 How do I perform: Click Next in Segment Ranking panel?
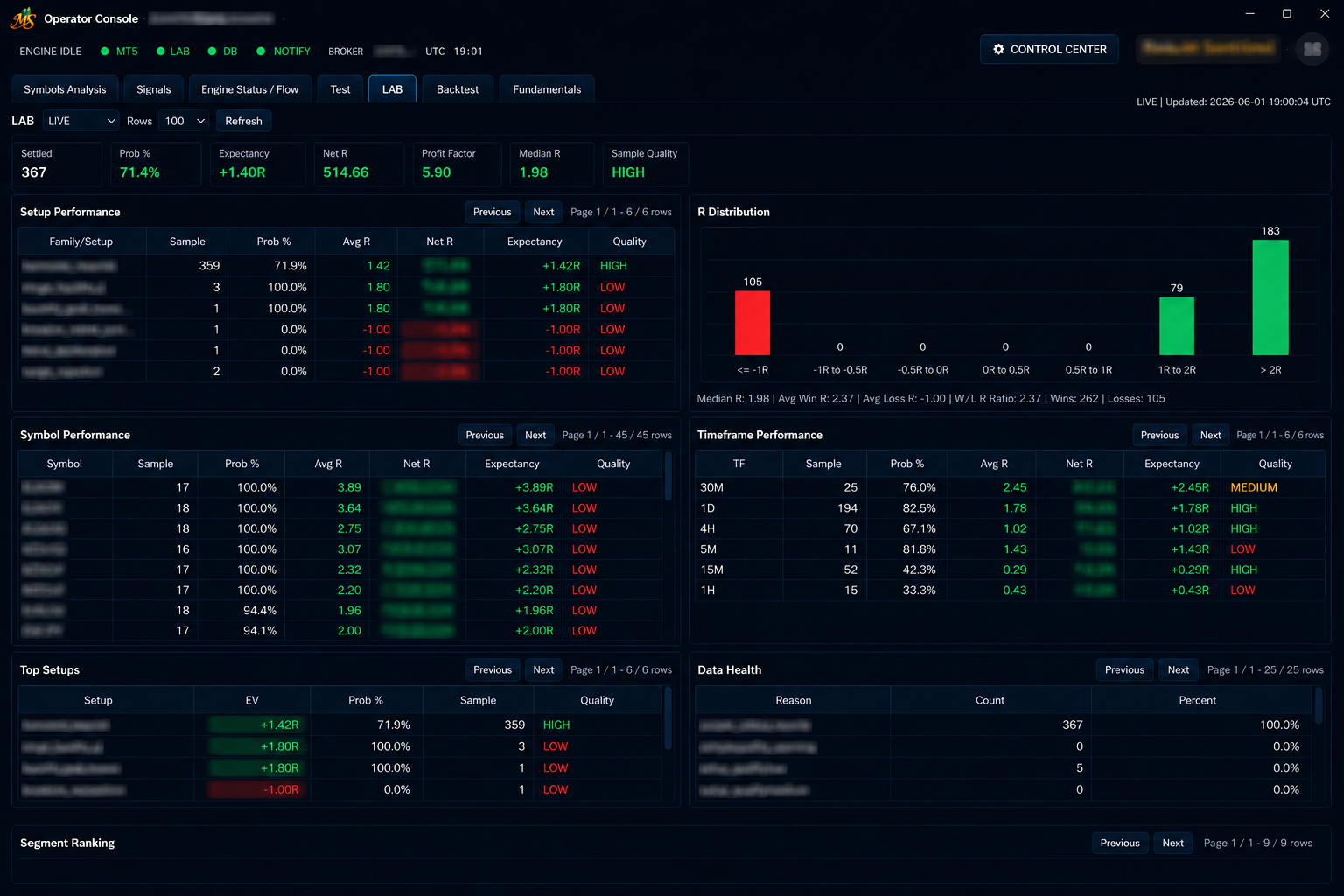1173,843
